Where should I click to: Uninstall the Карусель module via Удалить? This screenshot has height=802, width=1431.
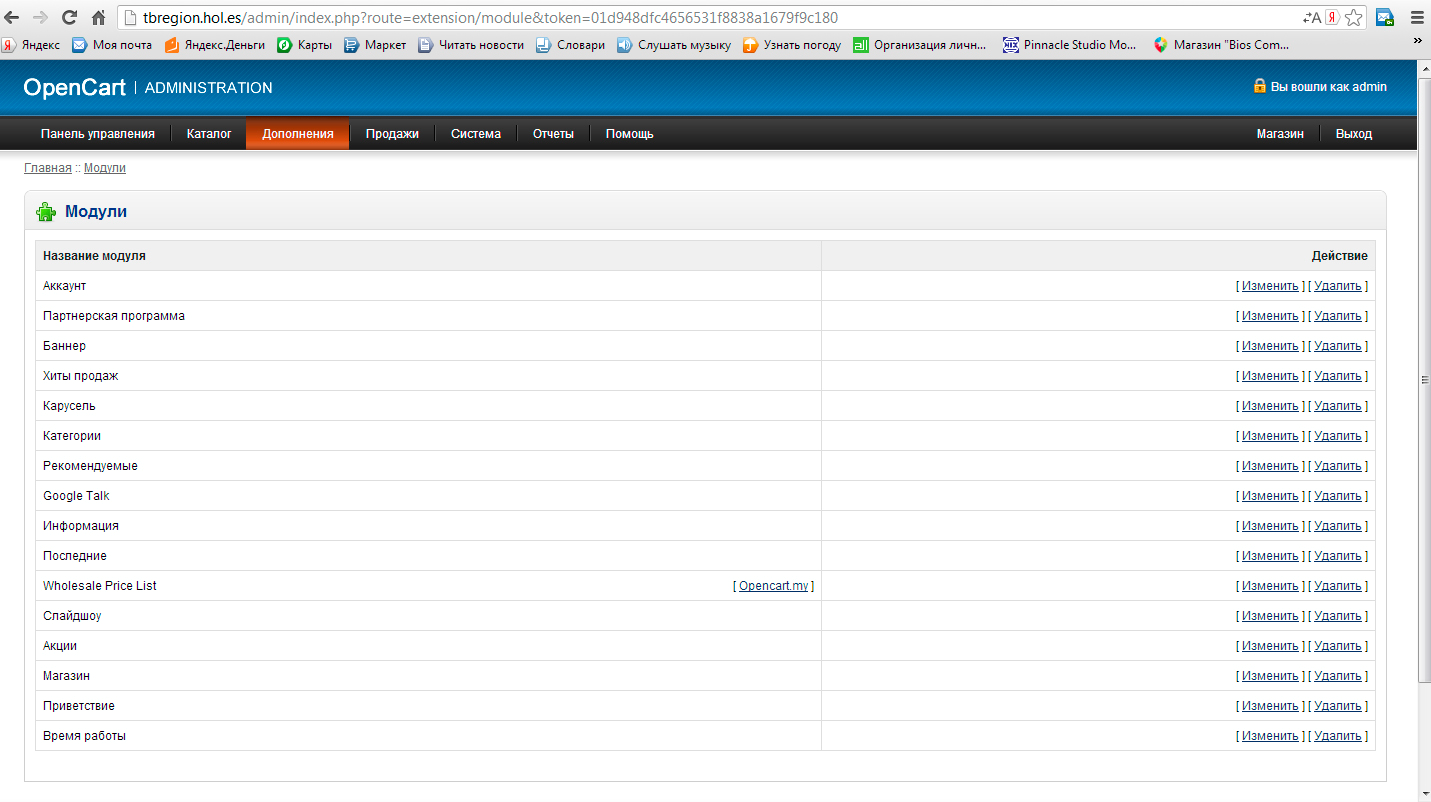click(1338, 406)
